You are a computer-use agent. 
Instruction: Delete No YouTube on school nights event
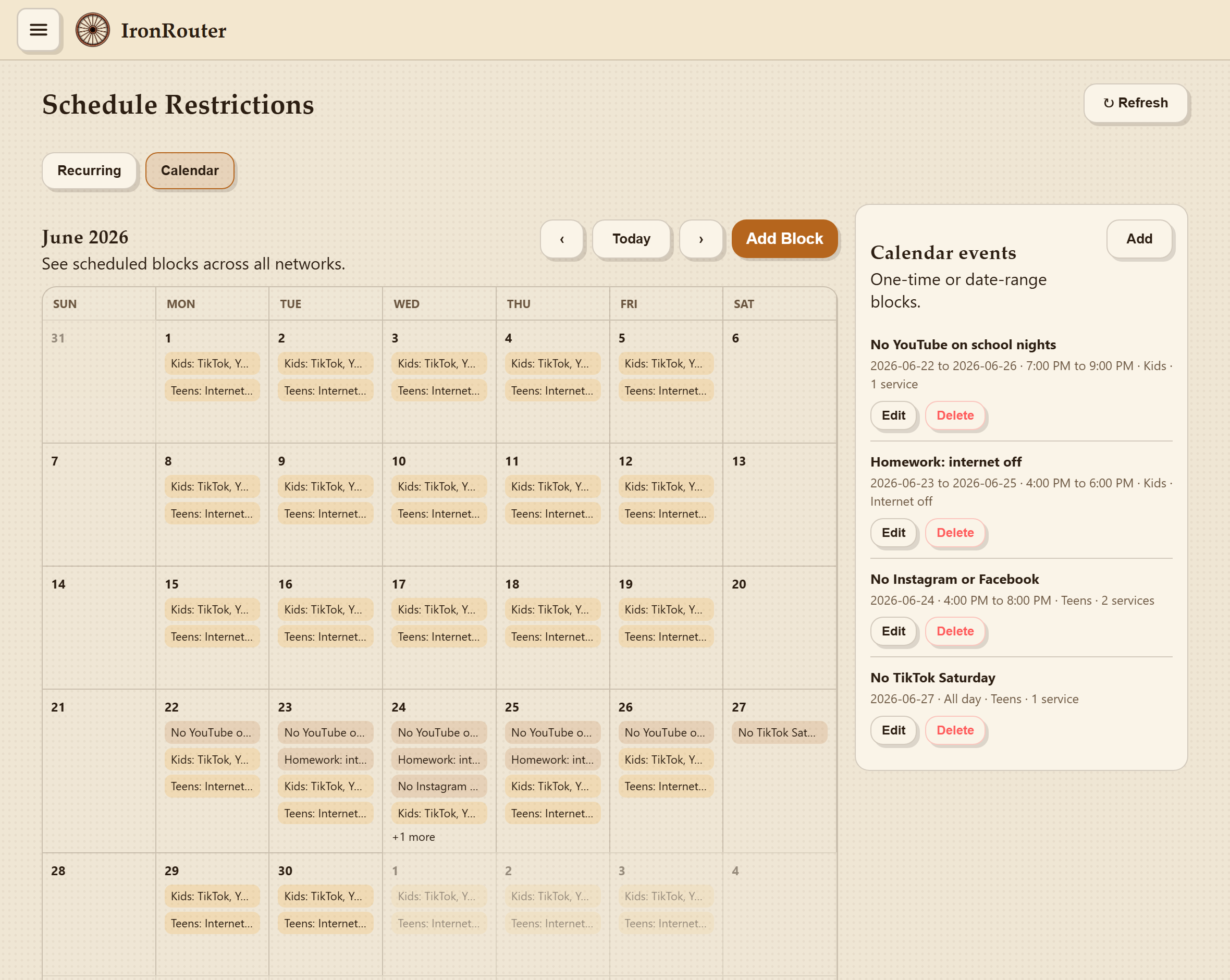coord(955,415)
